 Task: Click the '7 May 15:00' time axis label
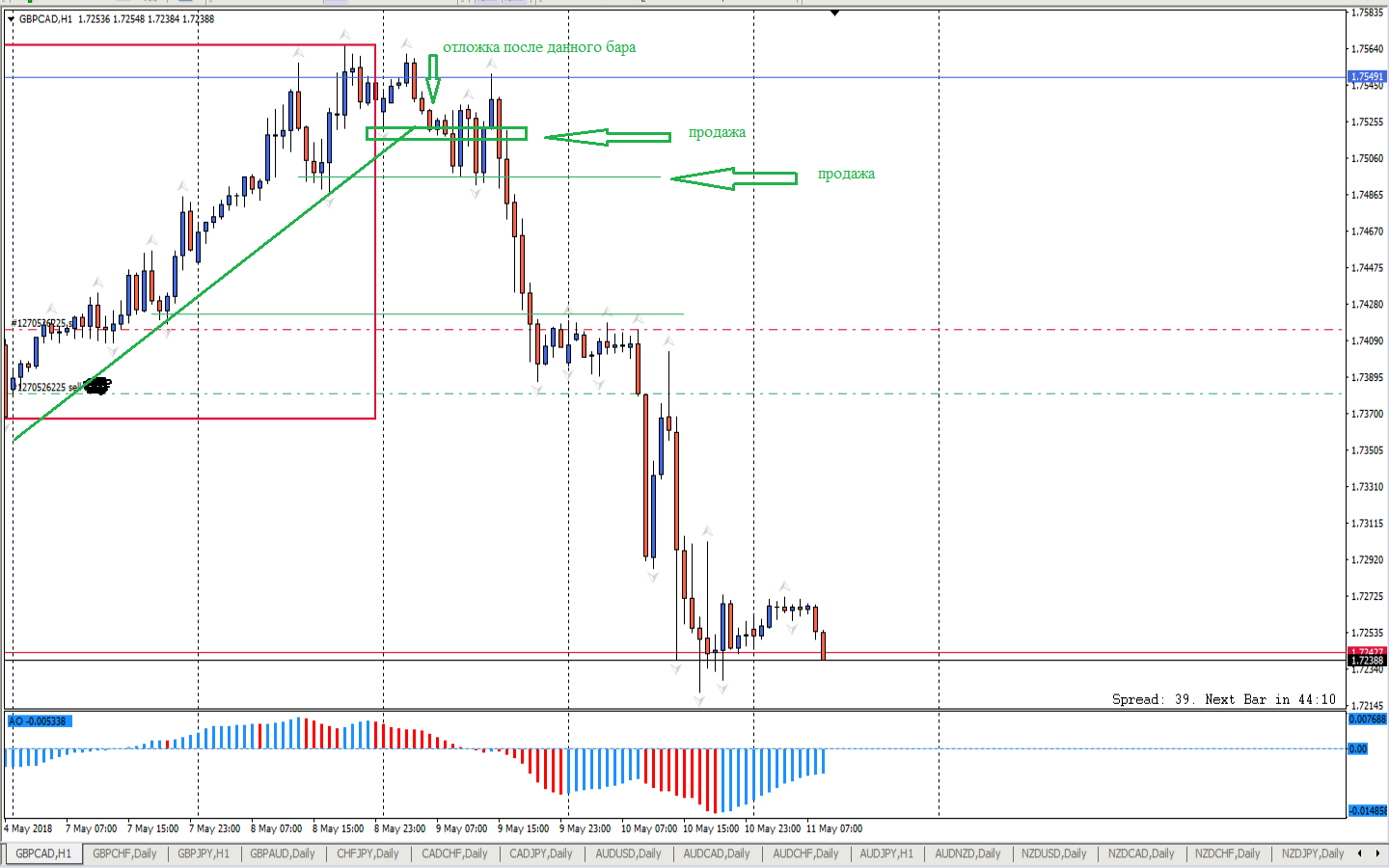coord(152,828)
